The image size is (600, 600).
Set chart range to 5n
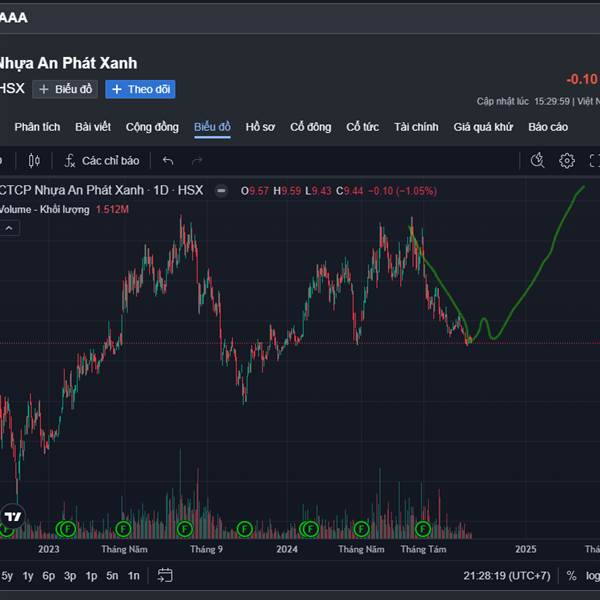(112, 576)
